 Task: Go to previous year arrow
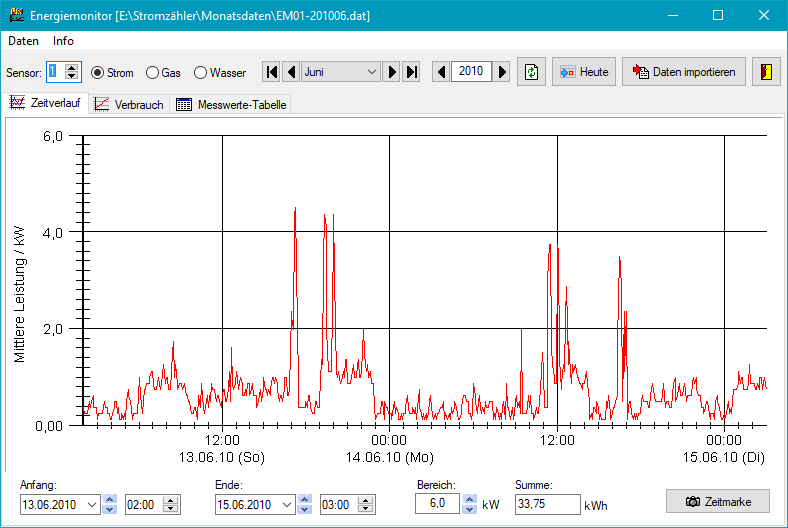[x=441, y=72]
